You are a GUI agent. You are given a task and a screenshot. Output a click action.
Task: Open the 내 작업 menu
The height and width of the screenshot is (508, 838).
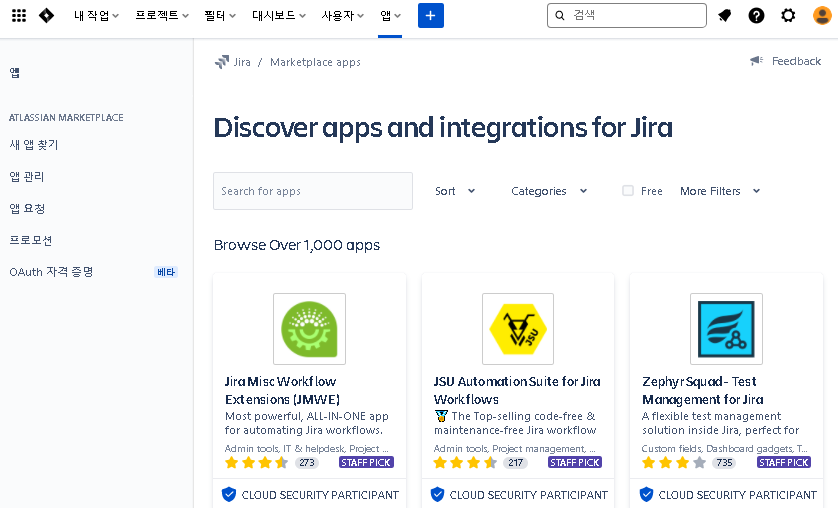coord(96,15)
